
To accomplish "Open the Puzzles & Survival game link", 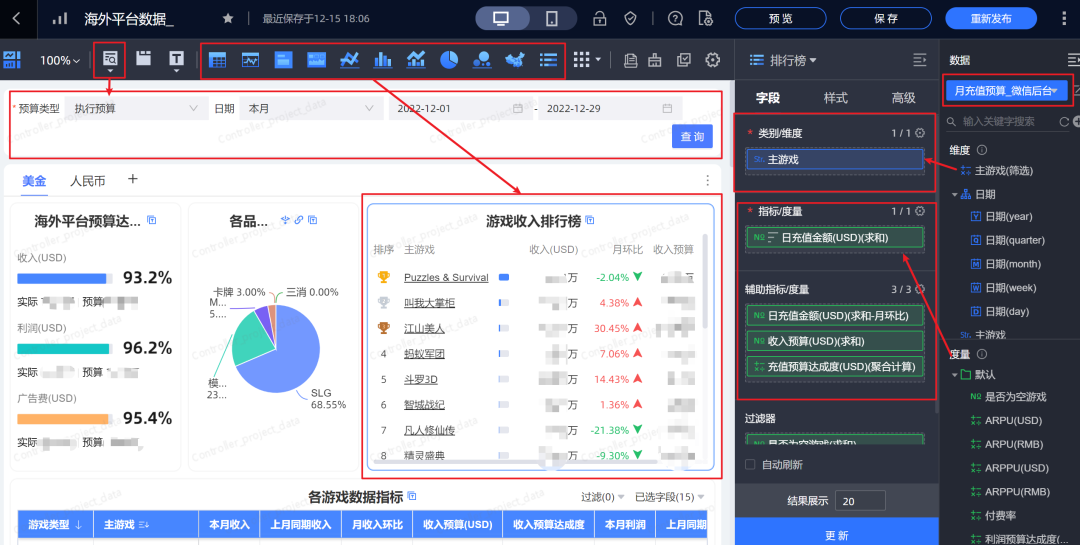I will click(446, 277).
